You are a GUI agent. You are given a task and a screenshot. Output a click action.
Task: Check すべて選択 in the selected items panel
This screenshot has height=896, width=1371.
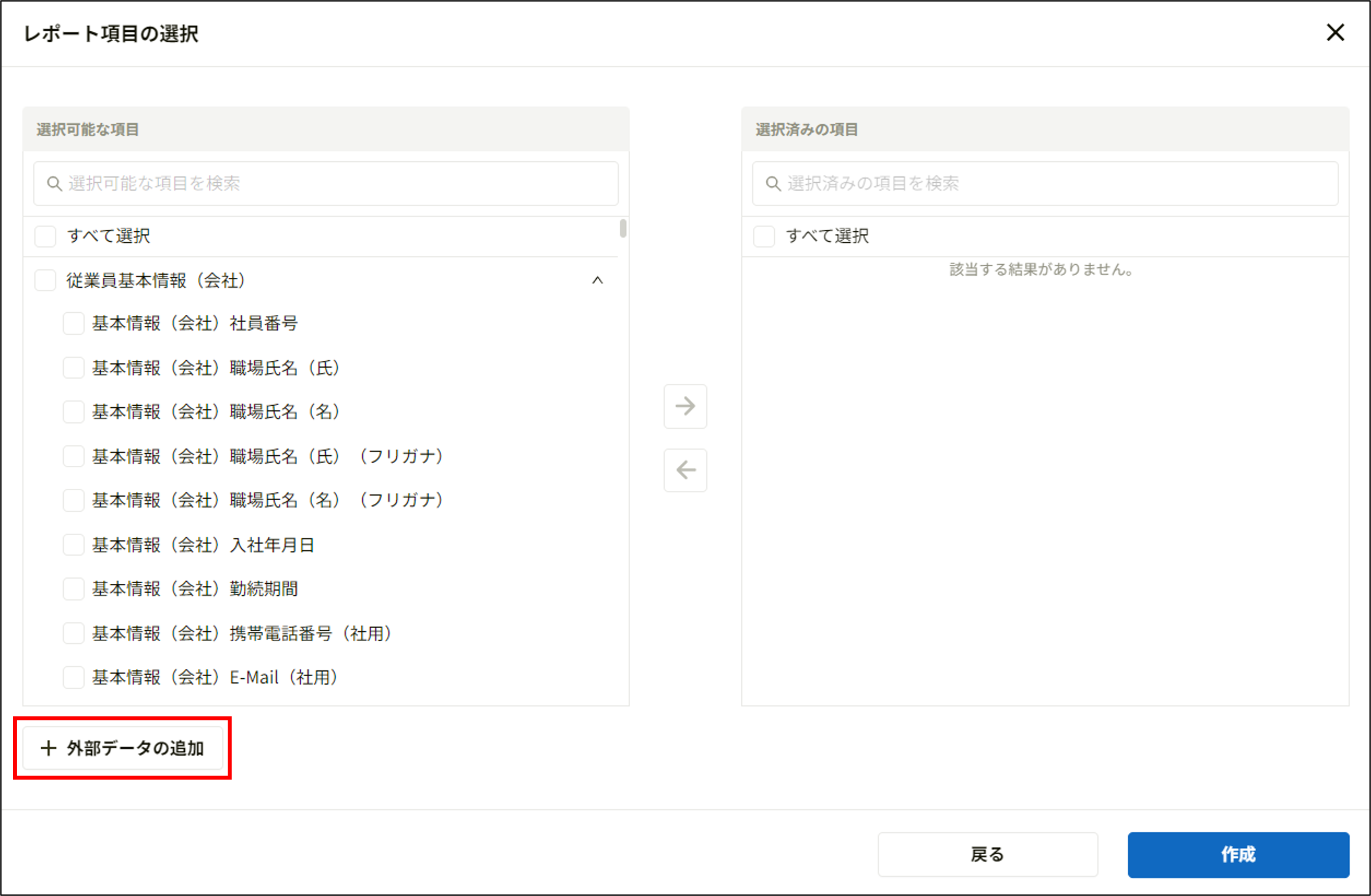pos(764,236)
